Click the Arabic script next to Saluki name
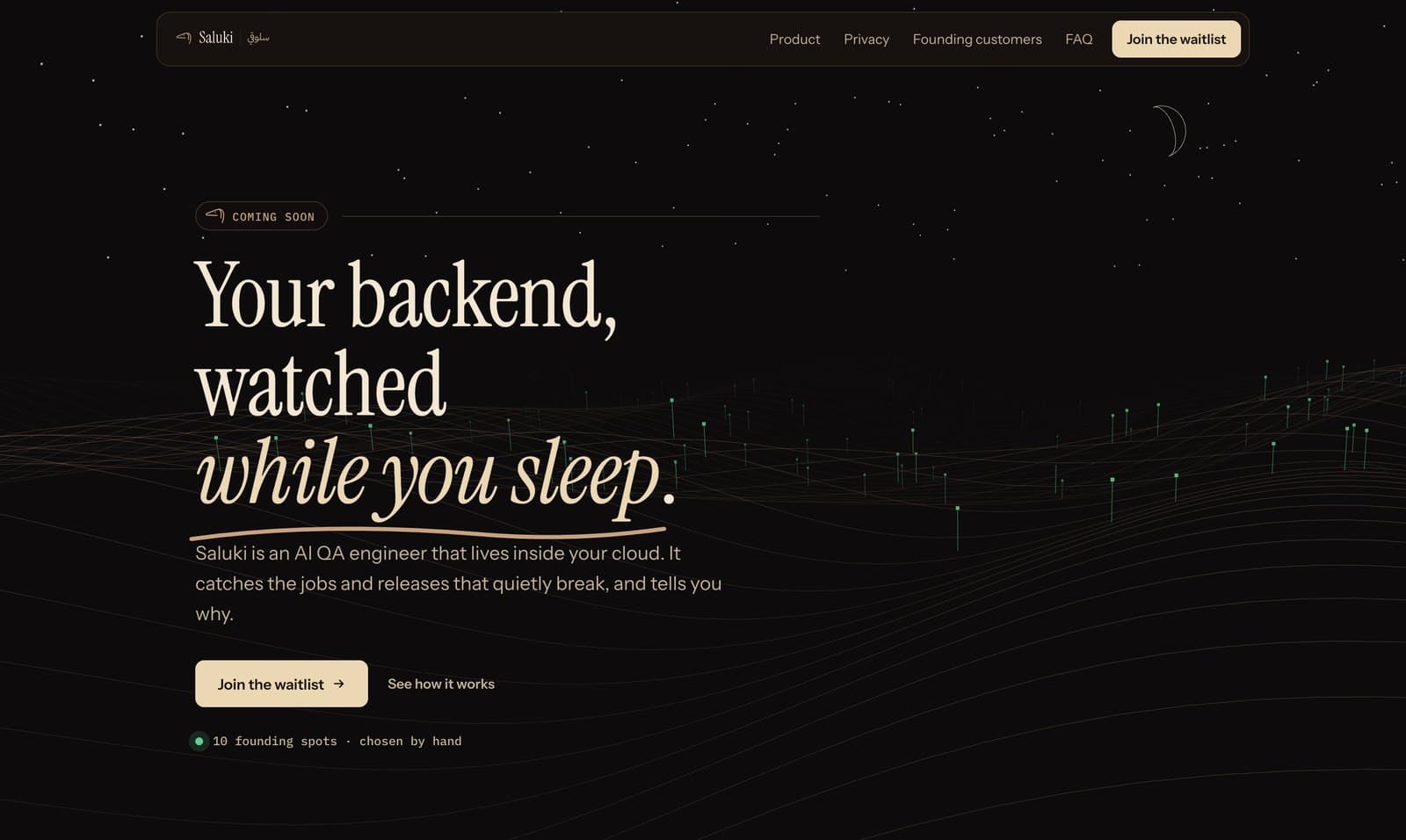Screen dimensions: 1406x840 (x=258, y=38)
